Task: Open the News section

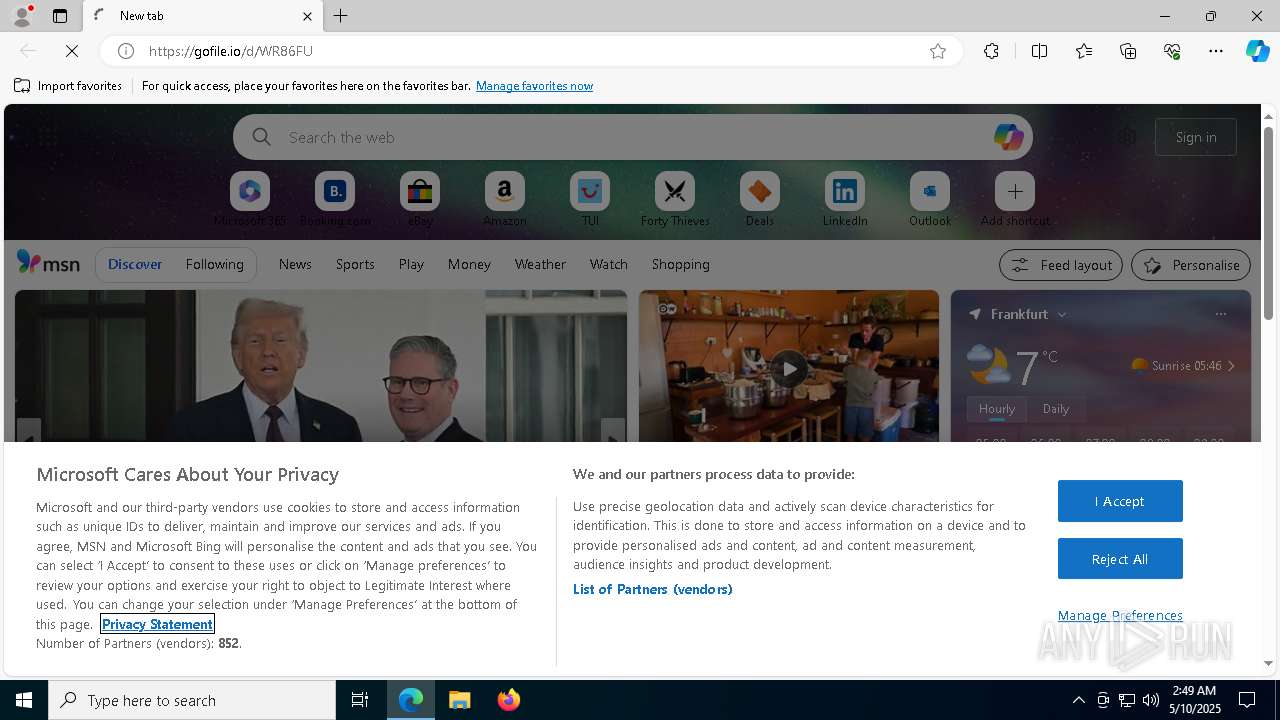Action: (x=295, y=264)
